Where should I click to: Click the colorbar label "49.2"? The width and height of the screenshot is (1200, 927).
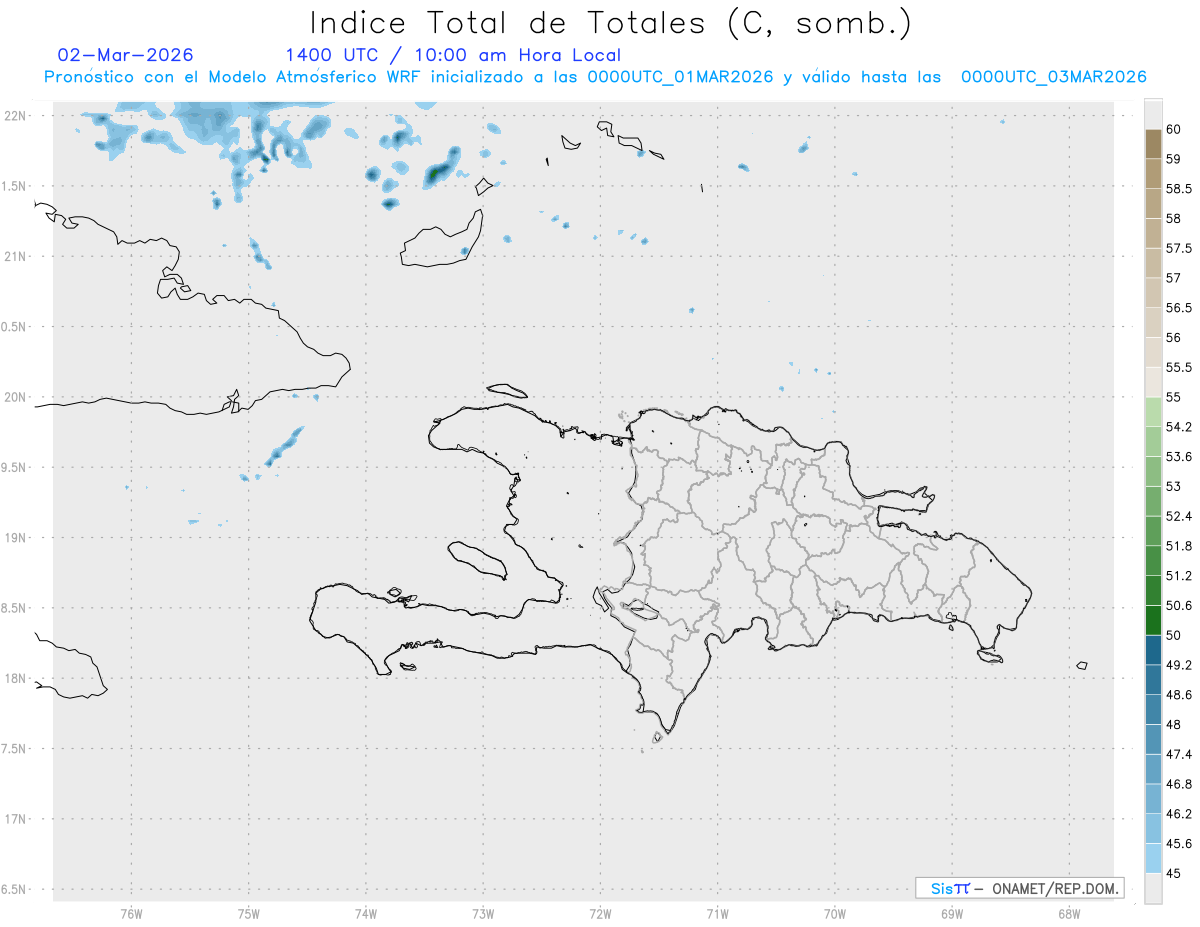coord(1179,665)
